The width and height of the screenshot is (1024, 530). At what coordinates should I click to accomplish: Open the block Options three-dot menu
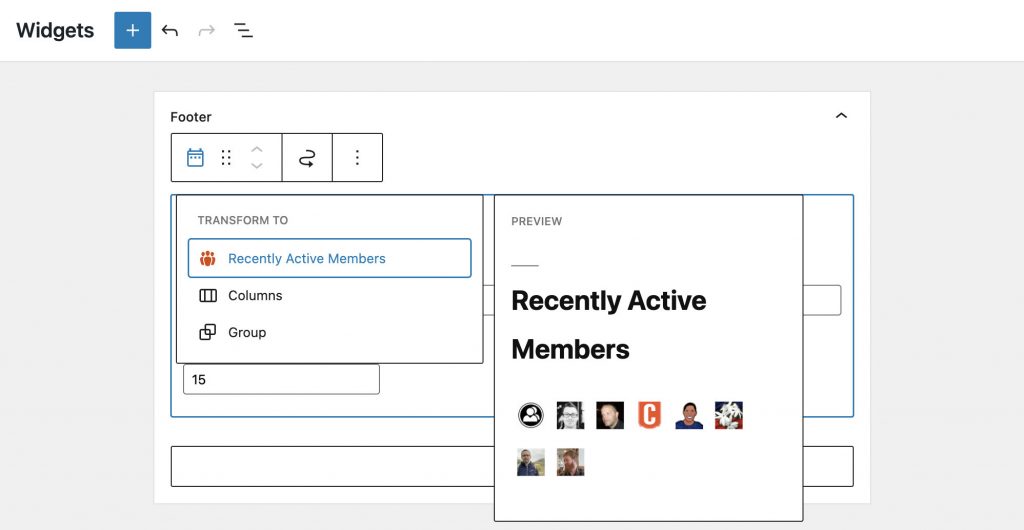tap(357, 158)
